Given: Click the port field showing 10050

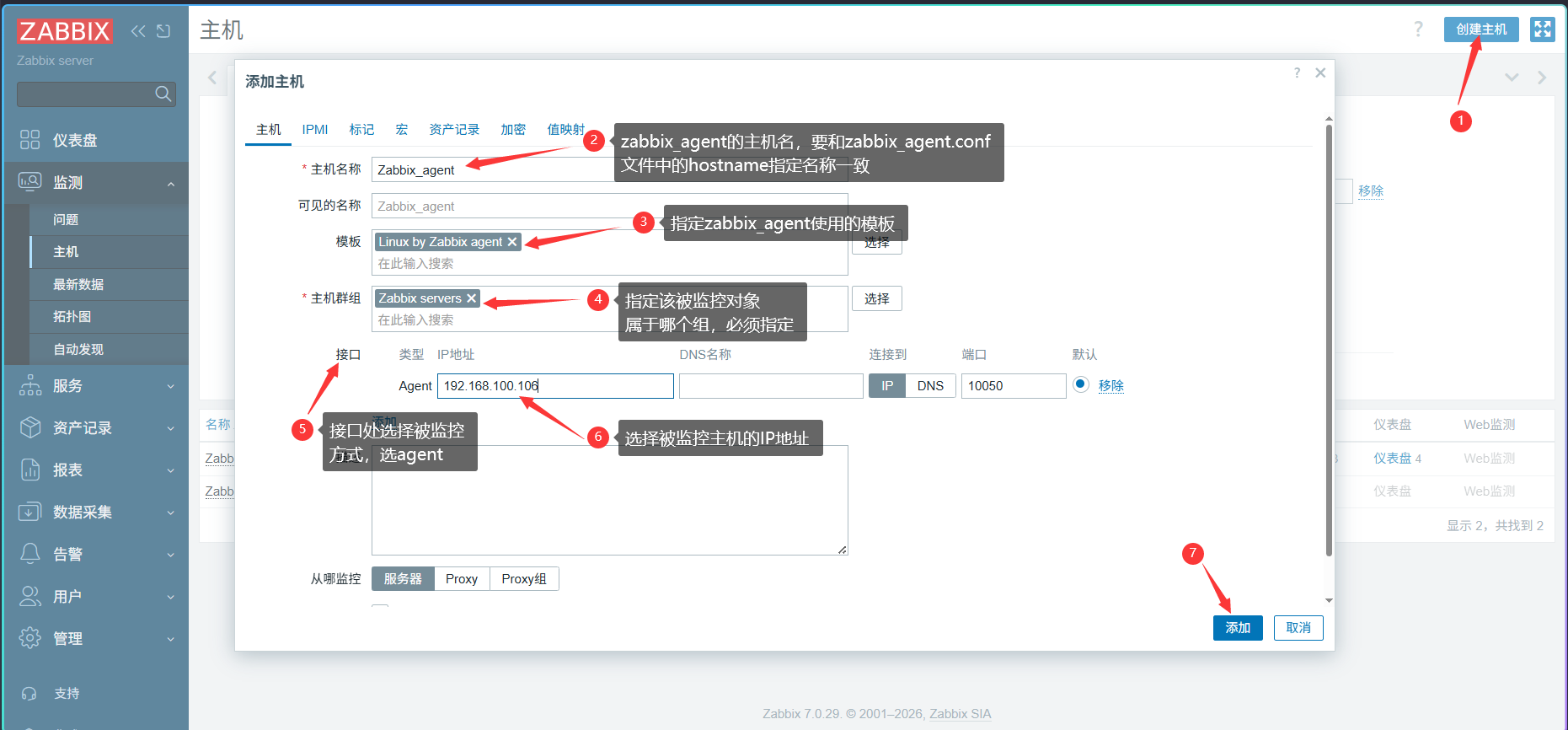Looking at the screenshot, I should 1014,386.
